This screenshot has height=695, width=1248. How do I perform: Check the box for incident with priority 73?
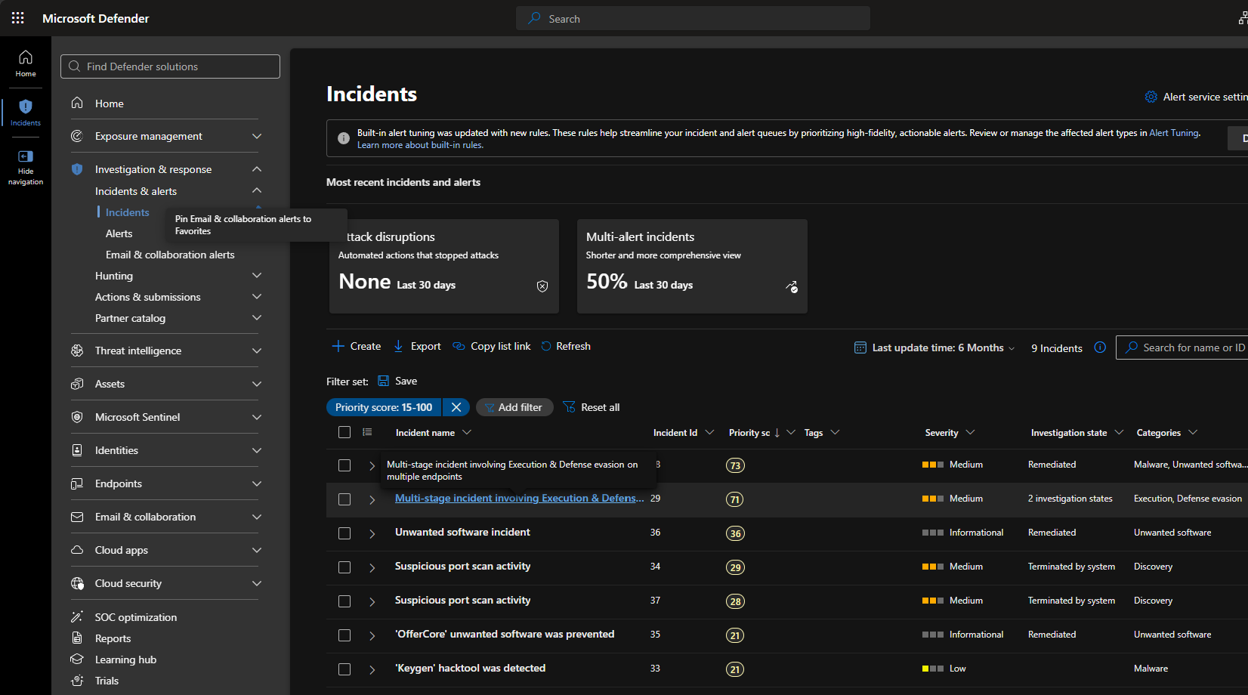(344, 465)
